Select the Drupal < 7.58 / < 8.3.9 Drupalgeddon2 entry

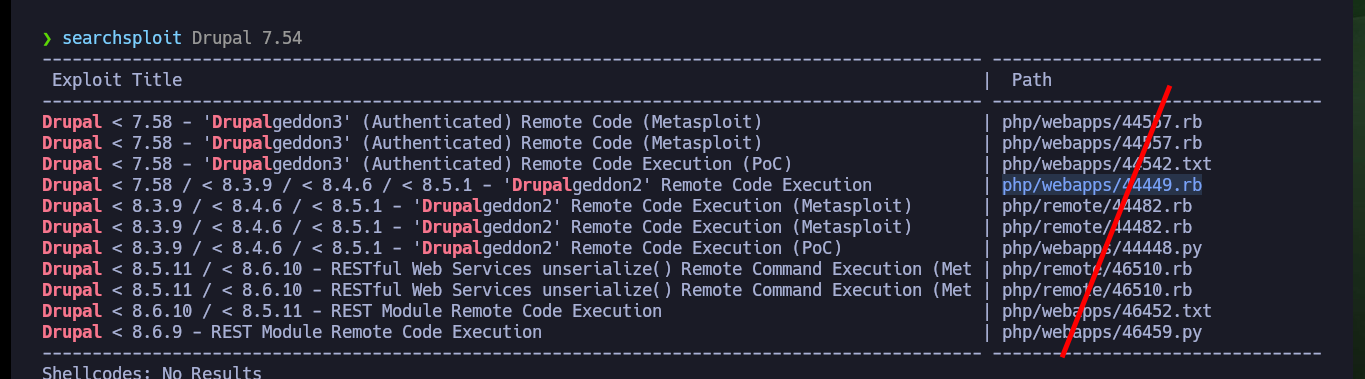click(x=457, y=185)
